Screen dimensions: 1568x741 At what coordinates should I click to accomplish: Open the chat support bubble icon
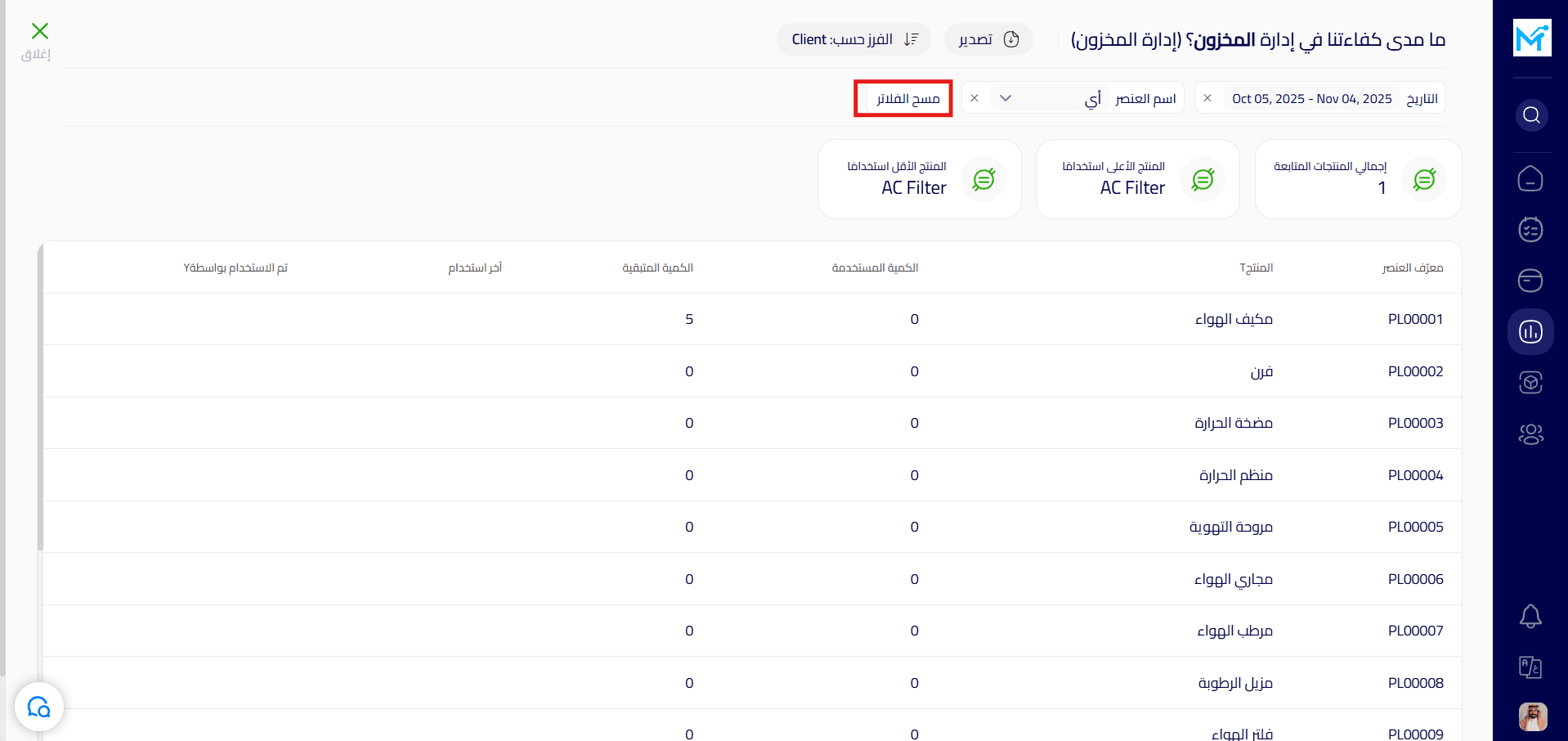pyautogui.click(x=39, y=707)
